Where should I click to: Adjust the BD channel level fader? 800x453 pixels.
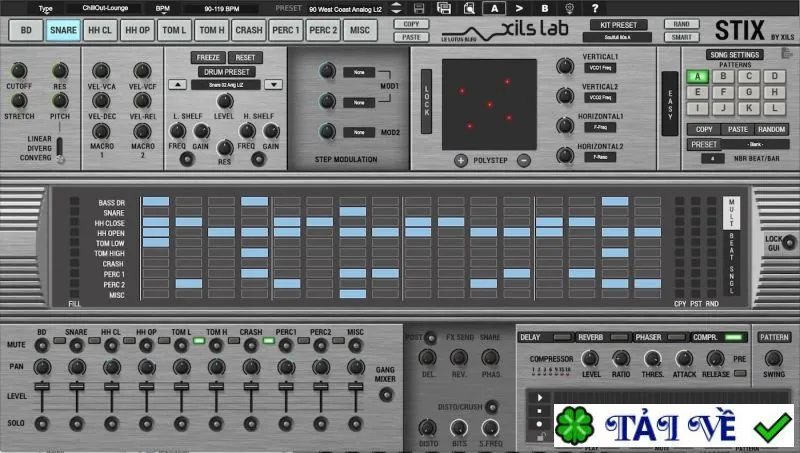(x=42, y=387)
